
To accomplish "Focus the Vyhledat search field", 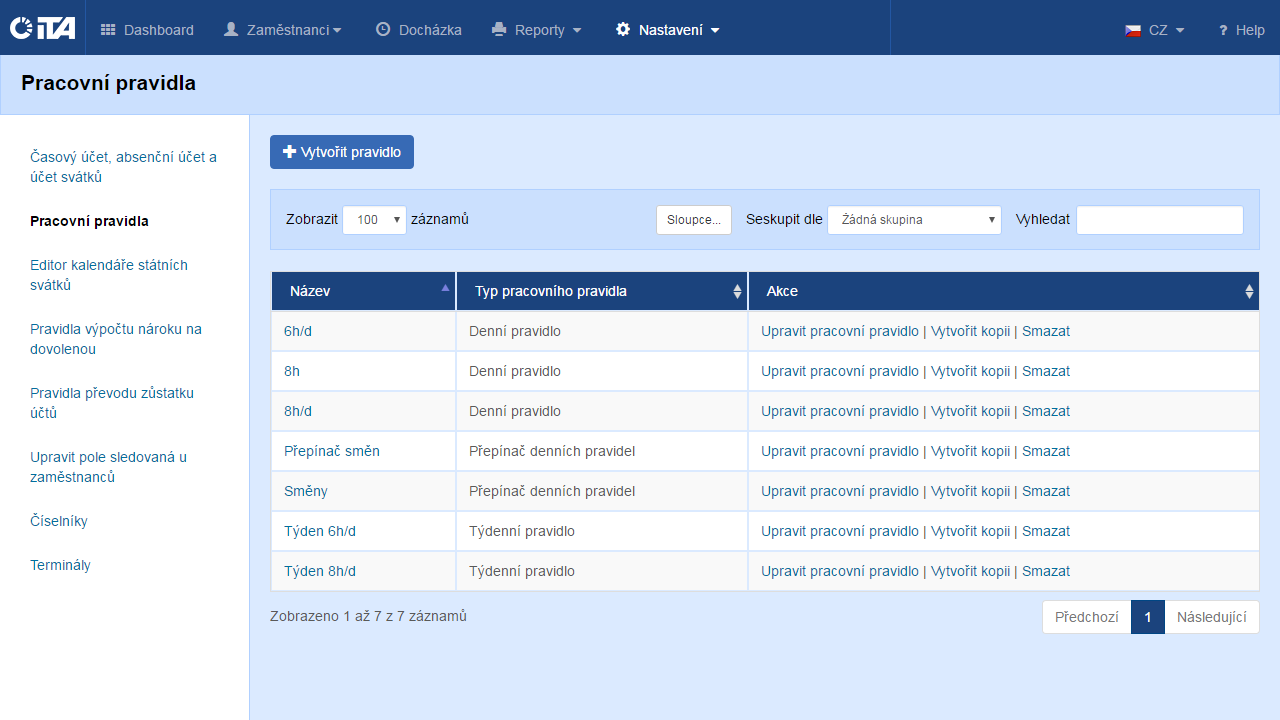I will [x=1159, y=220].
